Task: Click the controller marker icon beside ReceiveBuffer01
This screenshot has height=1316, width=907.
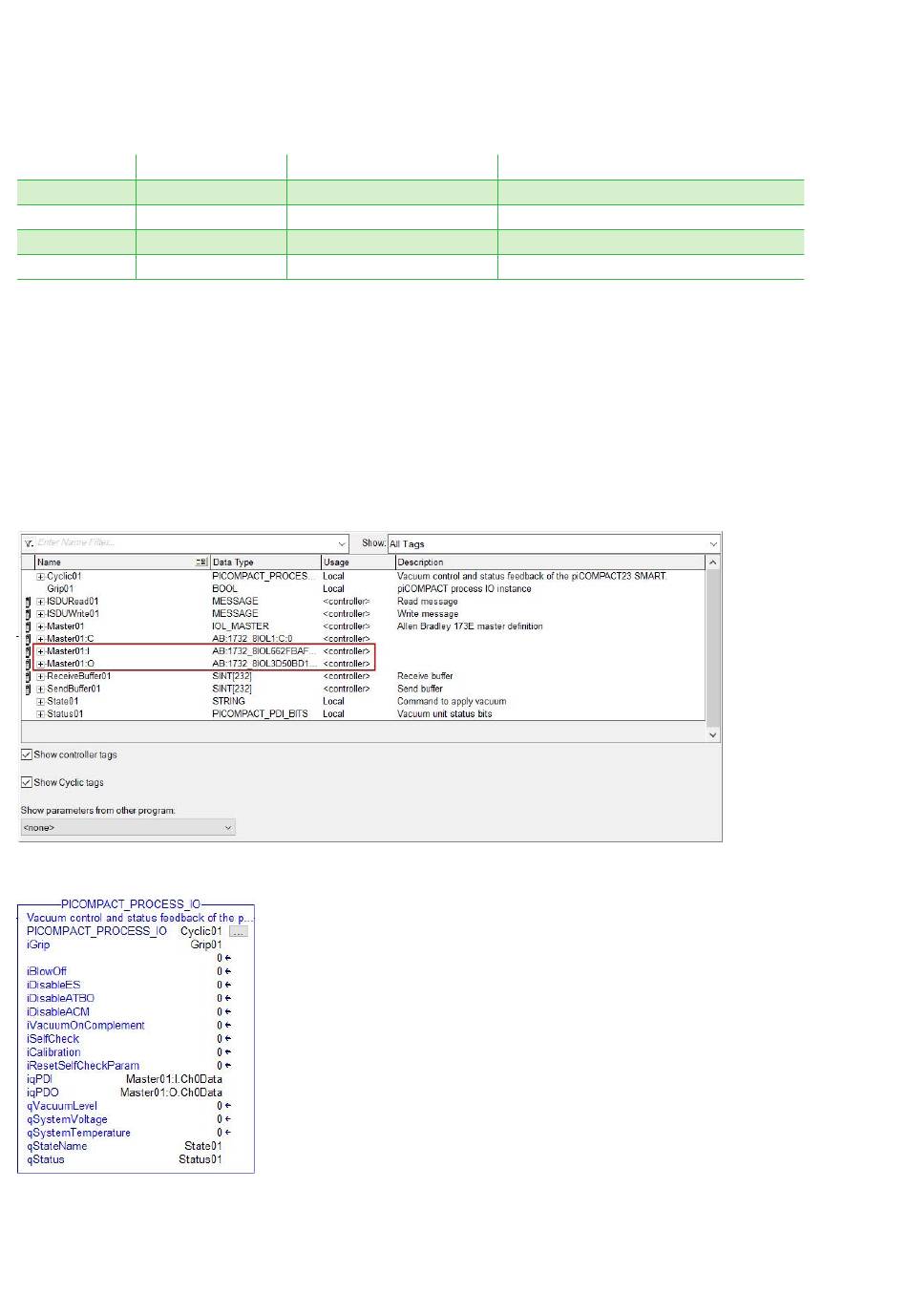Action: tap(29, 676)
